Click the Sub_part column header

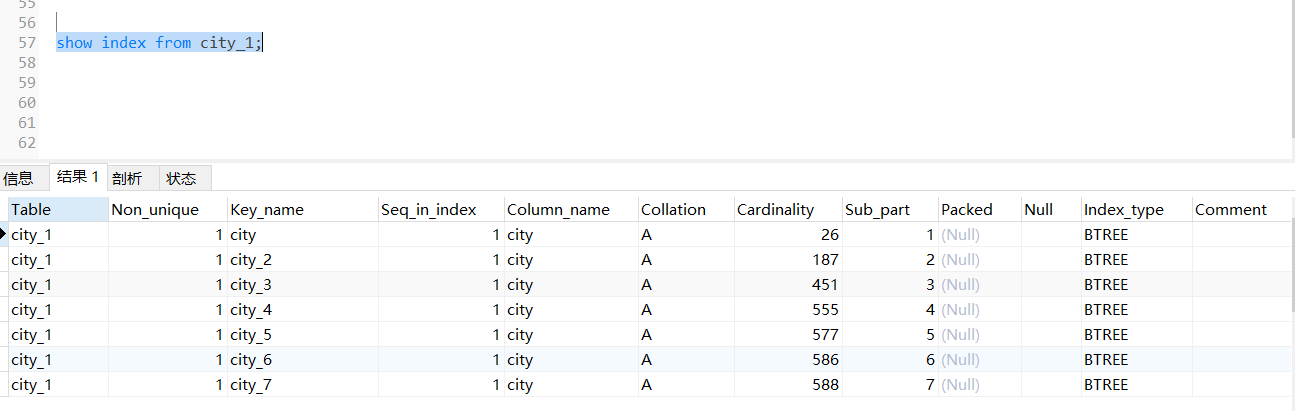(x=888, y=209)
